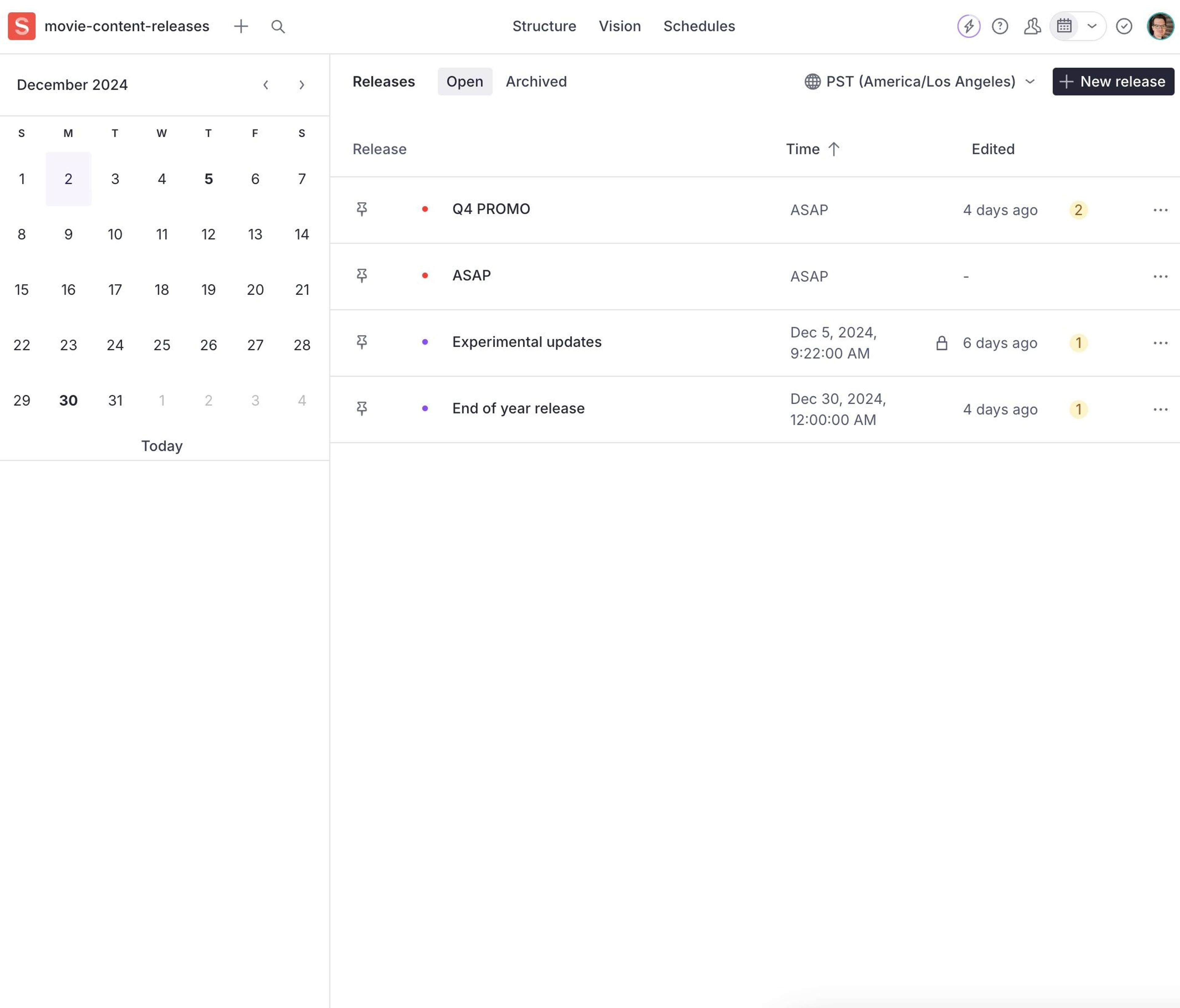The width and height of the screenshot is (1180, 1008).
Task: Click the lock icon on Experimental updates
Action: click(x=942, y=343)
